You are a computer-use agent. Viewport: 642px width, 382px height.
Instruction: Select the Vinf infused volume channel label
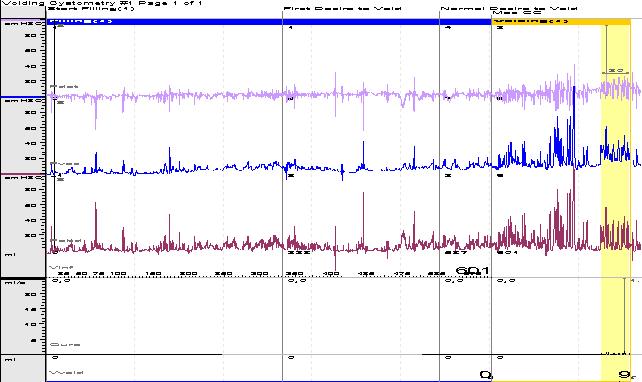[x=61, y=267]
